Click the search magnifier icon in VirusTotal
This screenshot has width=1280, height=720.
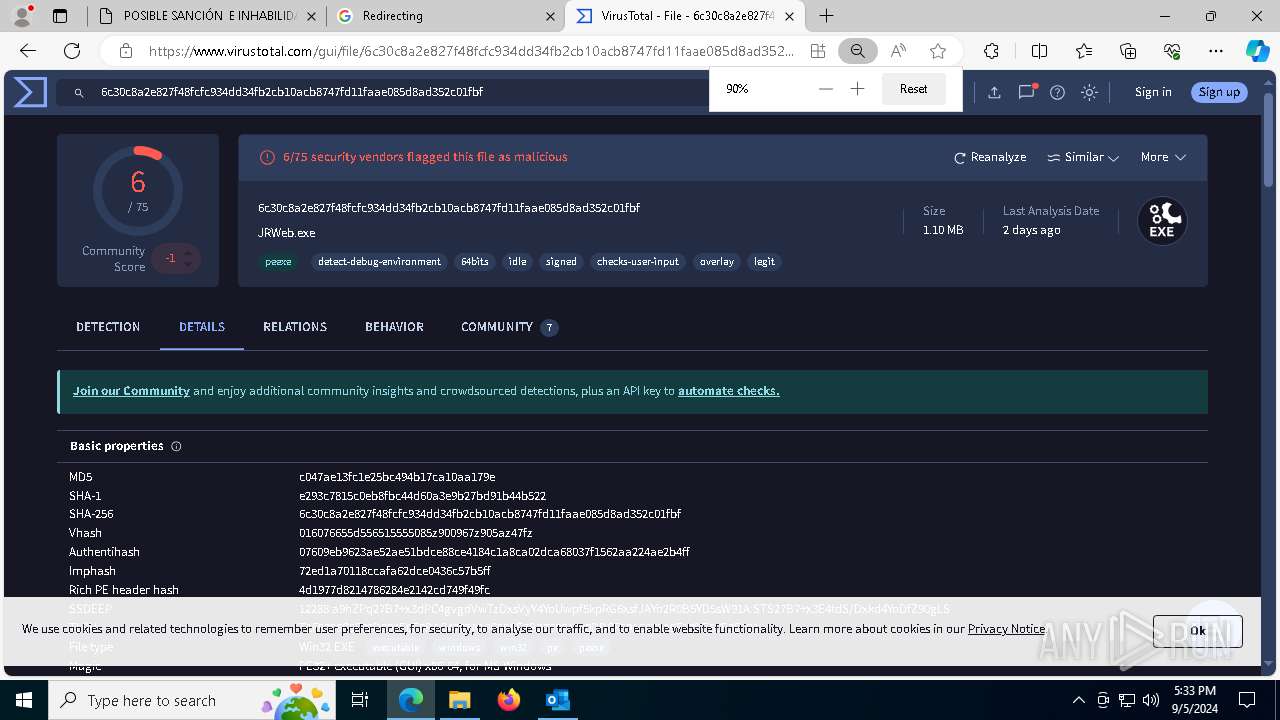(79, 92)
